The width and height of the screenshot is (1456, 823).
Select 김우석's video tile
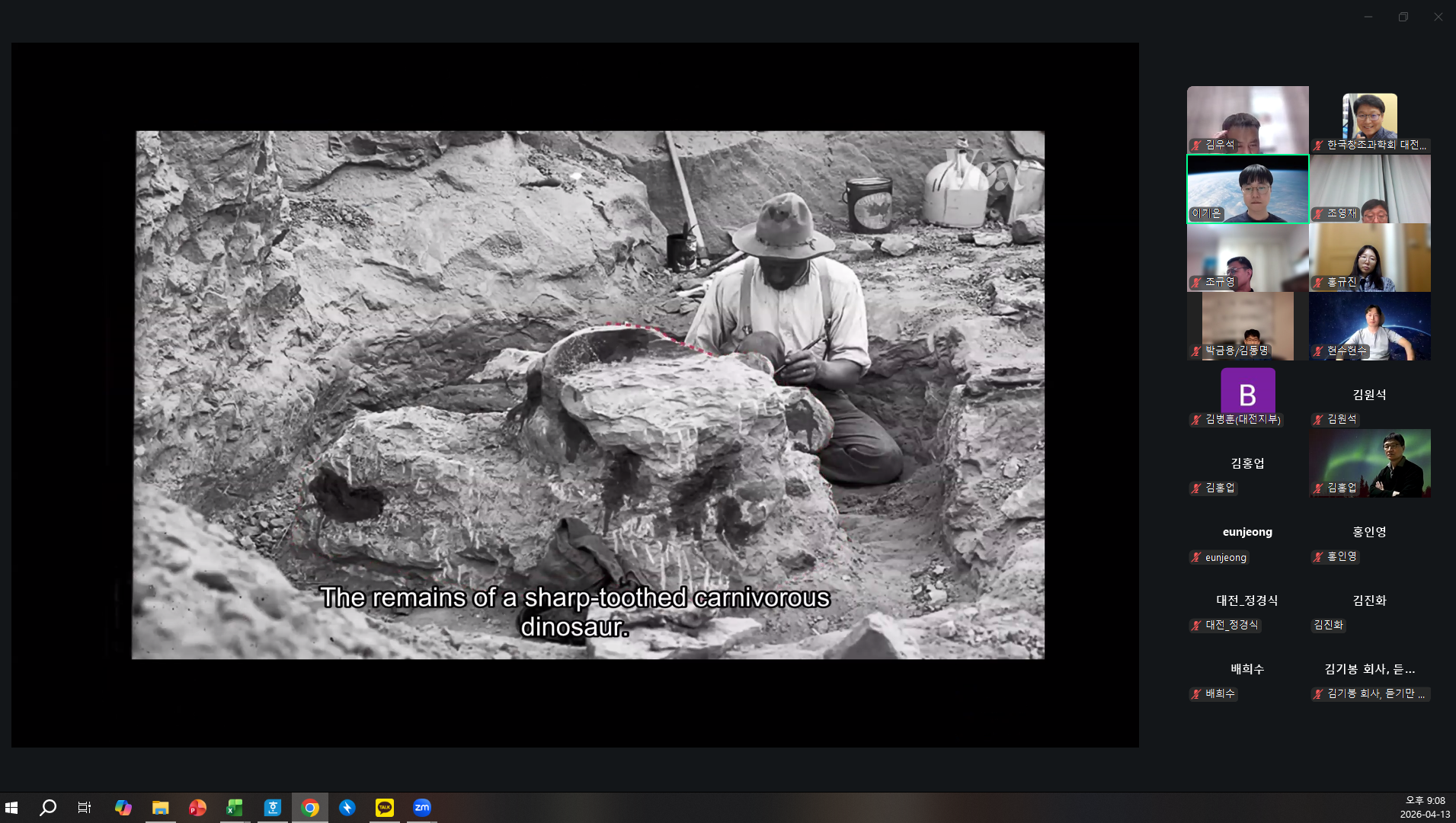point(1248,120)
